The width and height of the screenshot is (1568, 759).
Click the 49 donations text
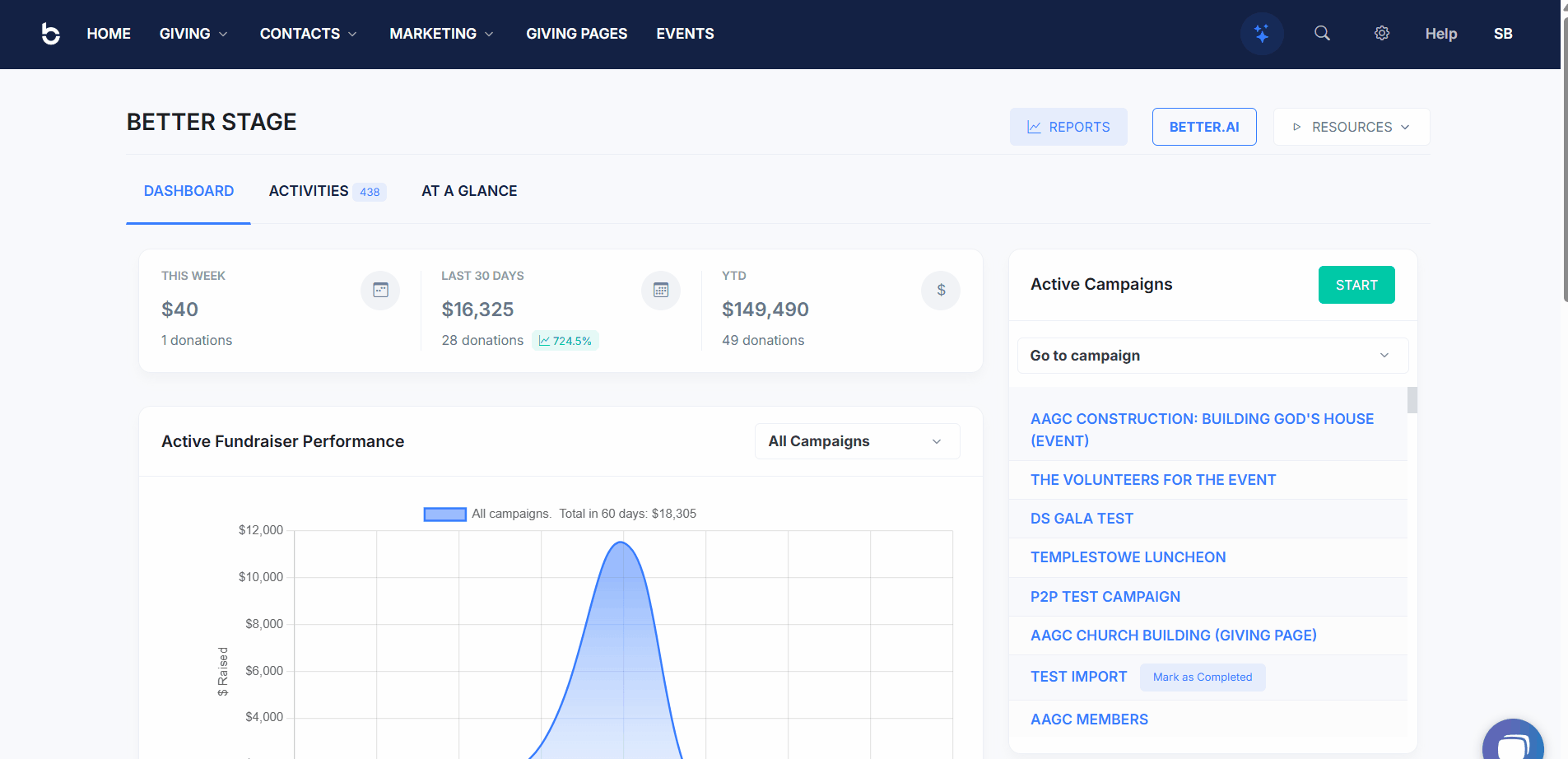click(763, 341)
